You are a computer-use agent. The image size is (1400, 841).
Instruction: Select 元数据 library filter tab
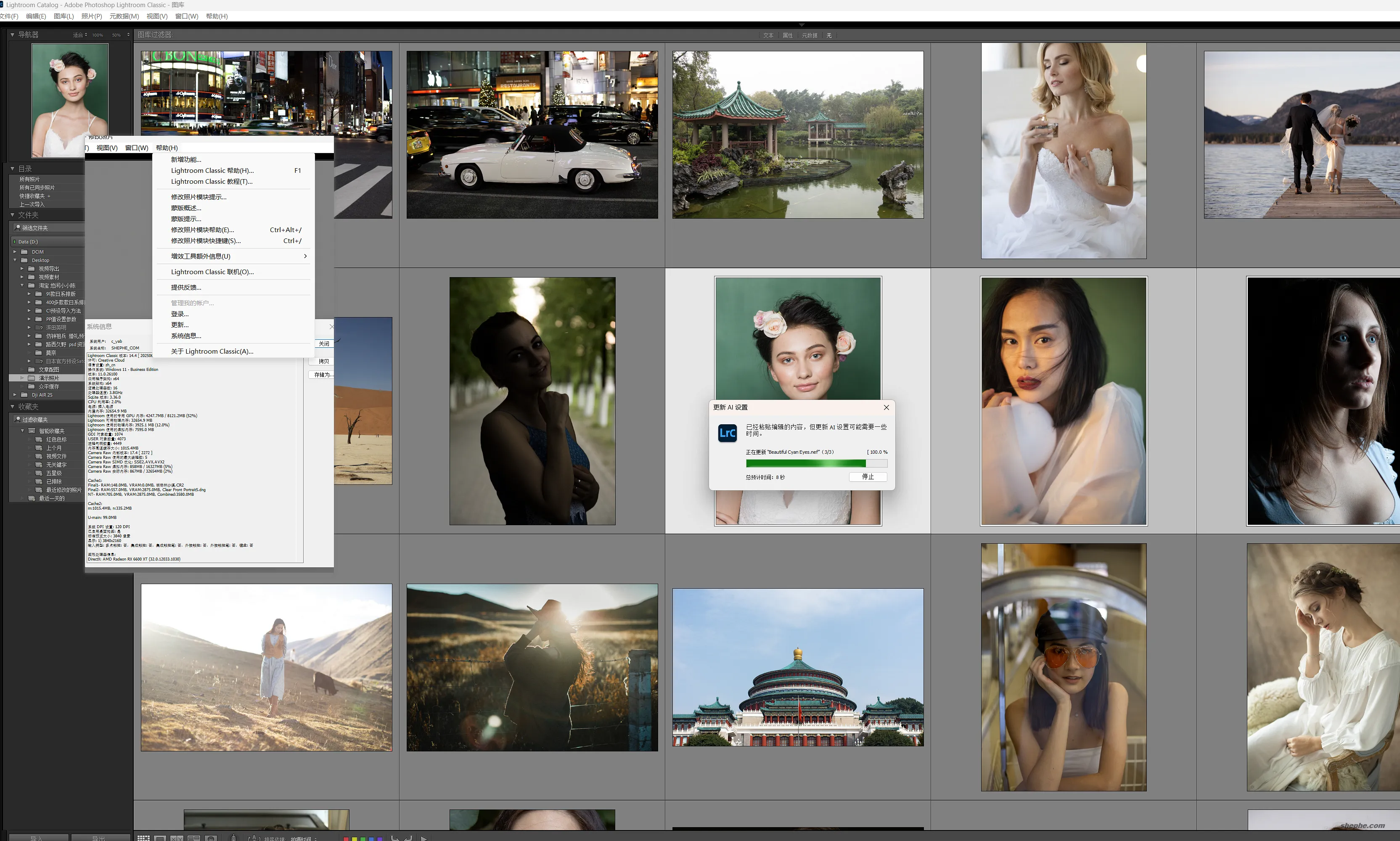point(810,35)
